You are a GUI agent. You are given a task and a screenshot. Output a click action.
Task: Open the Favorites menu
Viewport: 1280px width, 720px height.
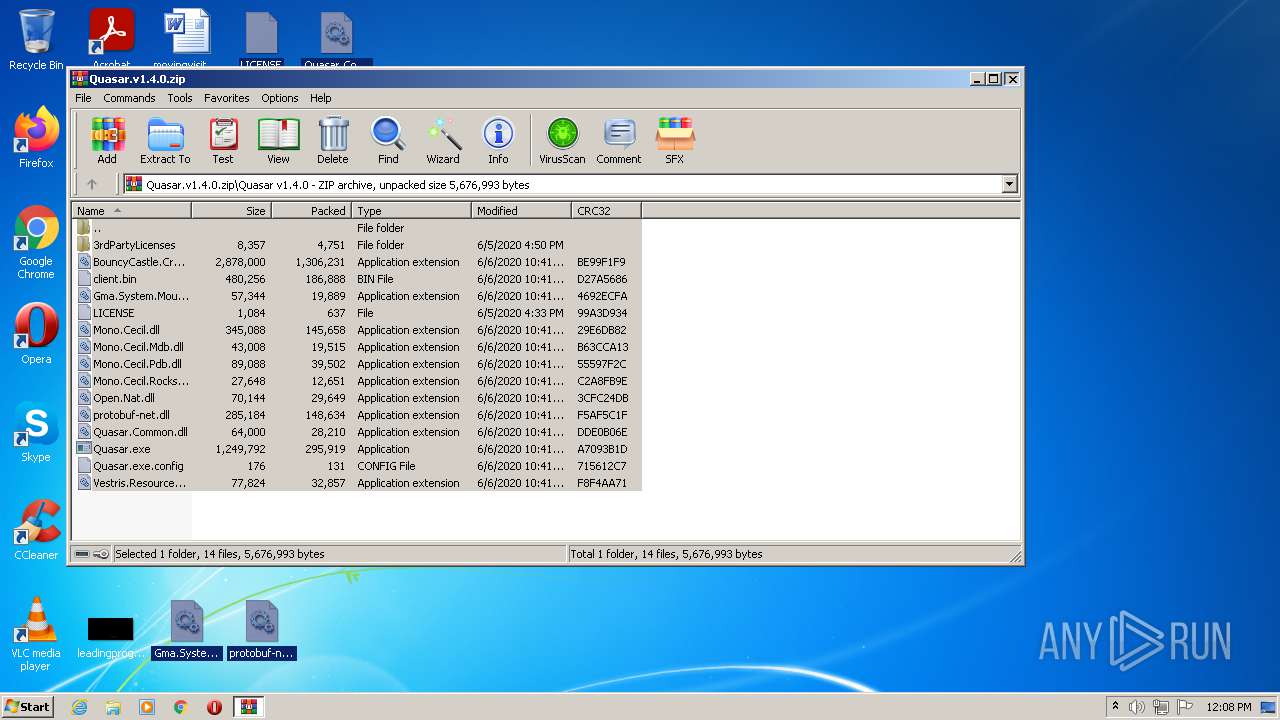227,98
